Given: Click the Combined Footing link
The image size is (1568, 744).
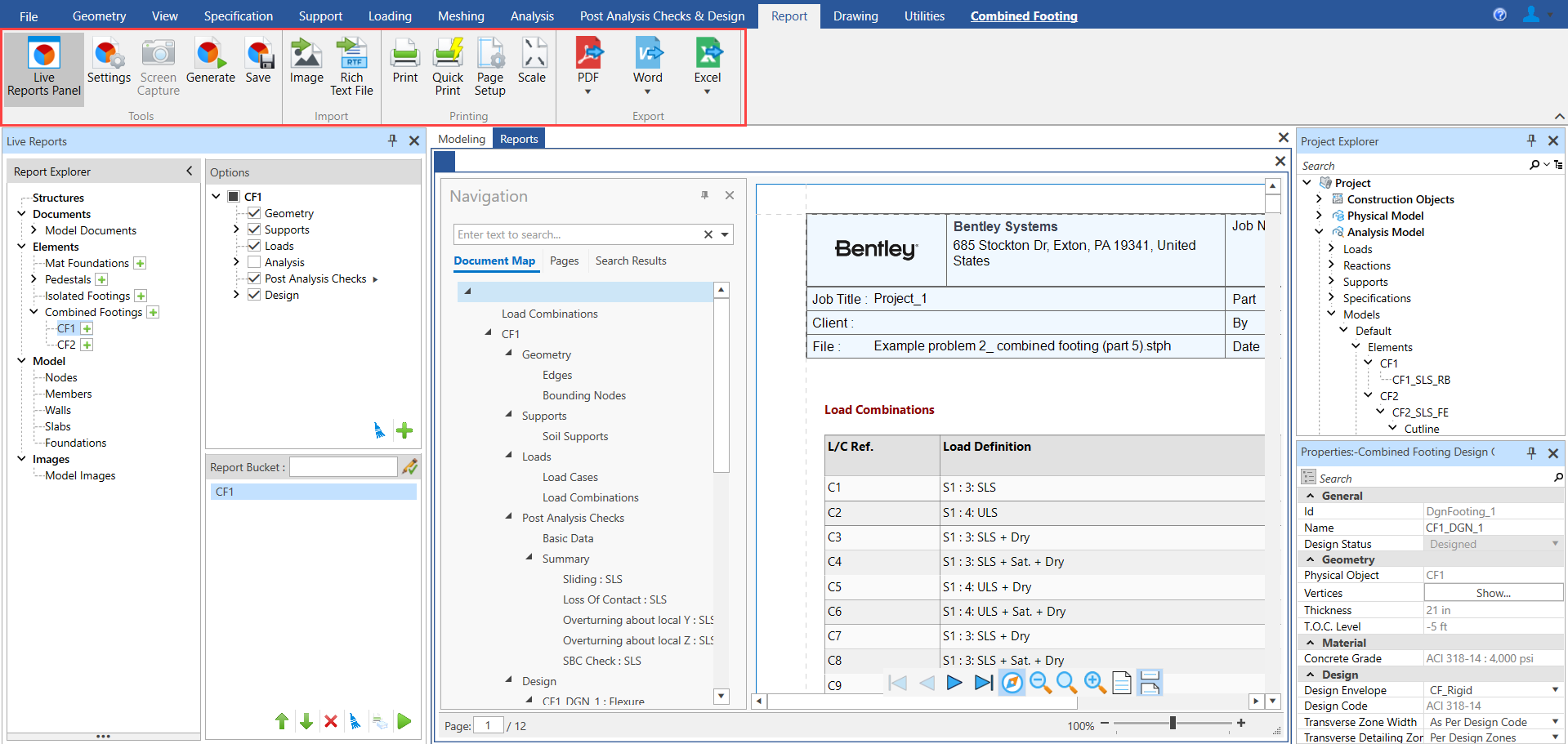Looking at the screenshot, I should [1024, 16].
